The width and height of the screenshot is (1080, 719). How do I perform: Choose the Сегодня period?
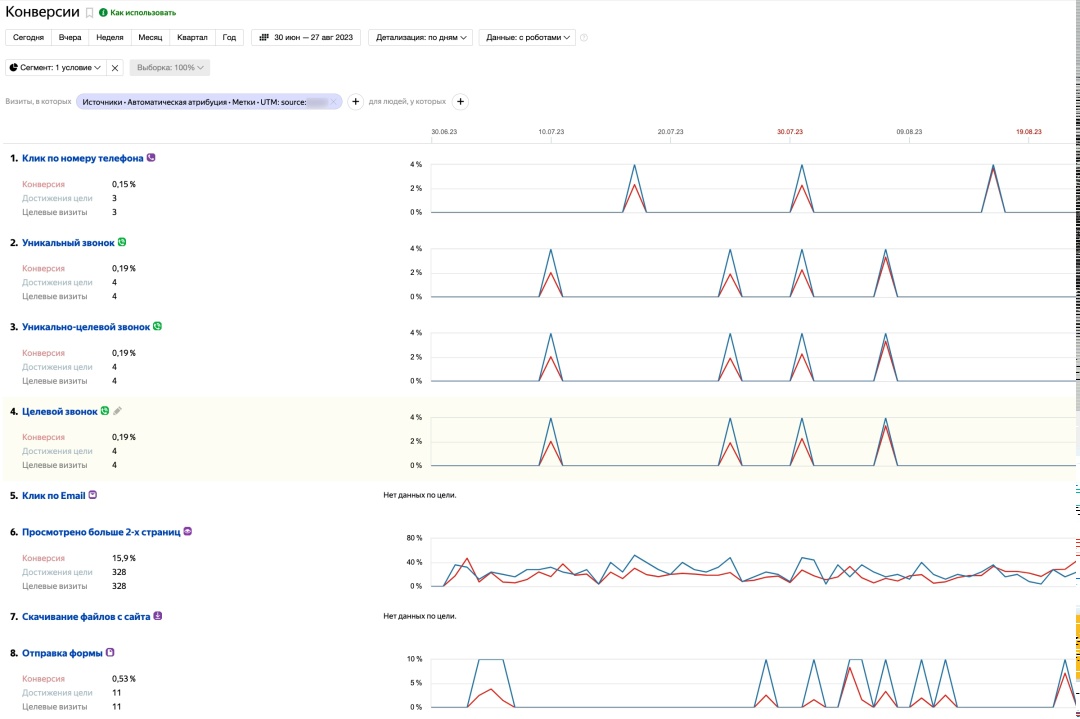coord(28,38)
